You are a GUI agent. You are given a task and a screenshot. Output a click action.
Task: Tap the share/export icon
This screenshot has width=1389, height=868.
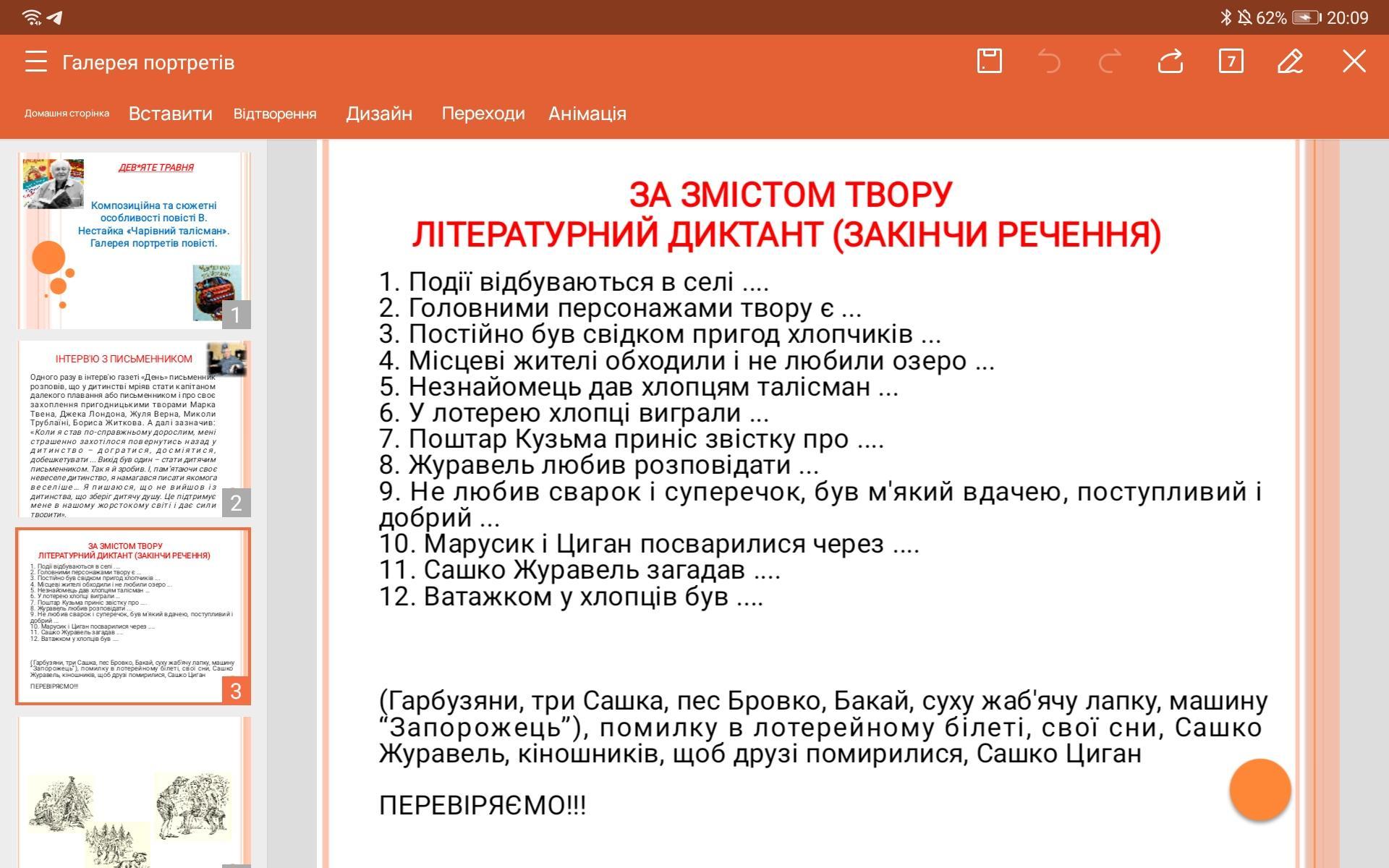tap(1170, 61)
